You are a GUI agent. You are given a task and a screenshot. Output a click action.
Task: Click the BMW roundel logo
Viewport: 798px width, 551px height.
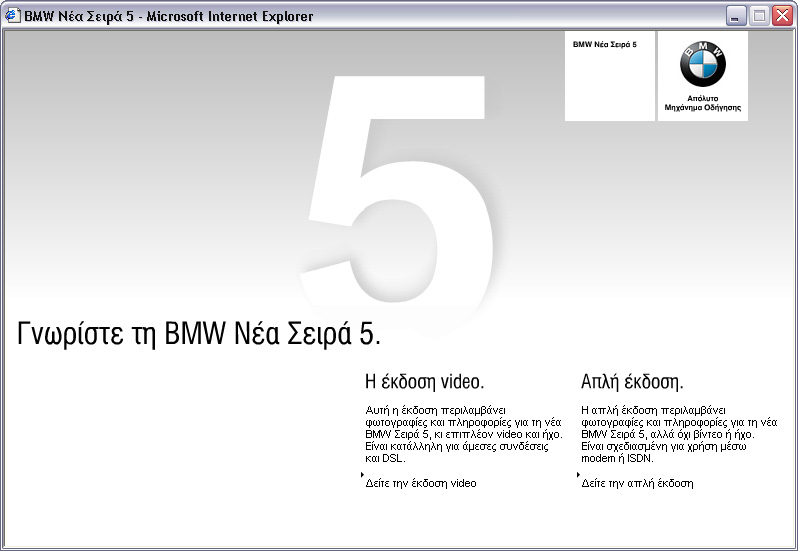pos(703,64)
